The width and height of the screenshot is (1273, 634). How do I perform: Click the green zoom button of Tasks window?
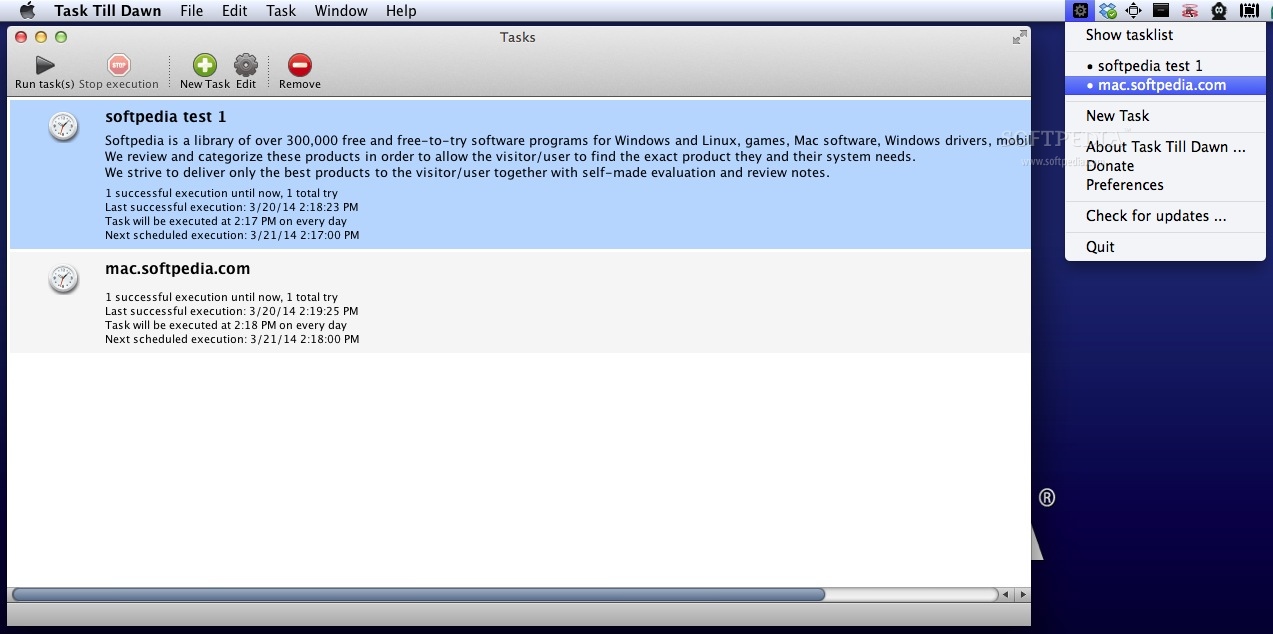tap(61, 37)
